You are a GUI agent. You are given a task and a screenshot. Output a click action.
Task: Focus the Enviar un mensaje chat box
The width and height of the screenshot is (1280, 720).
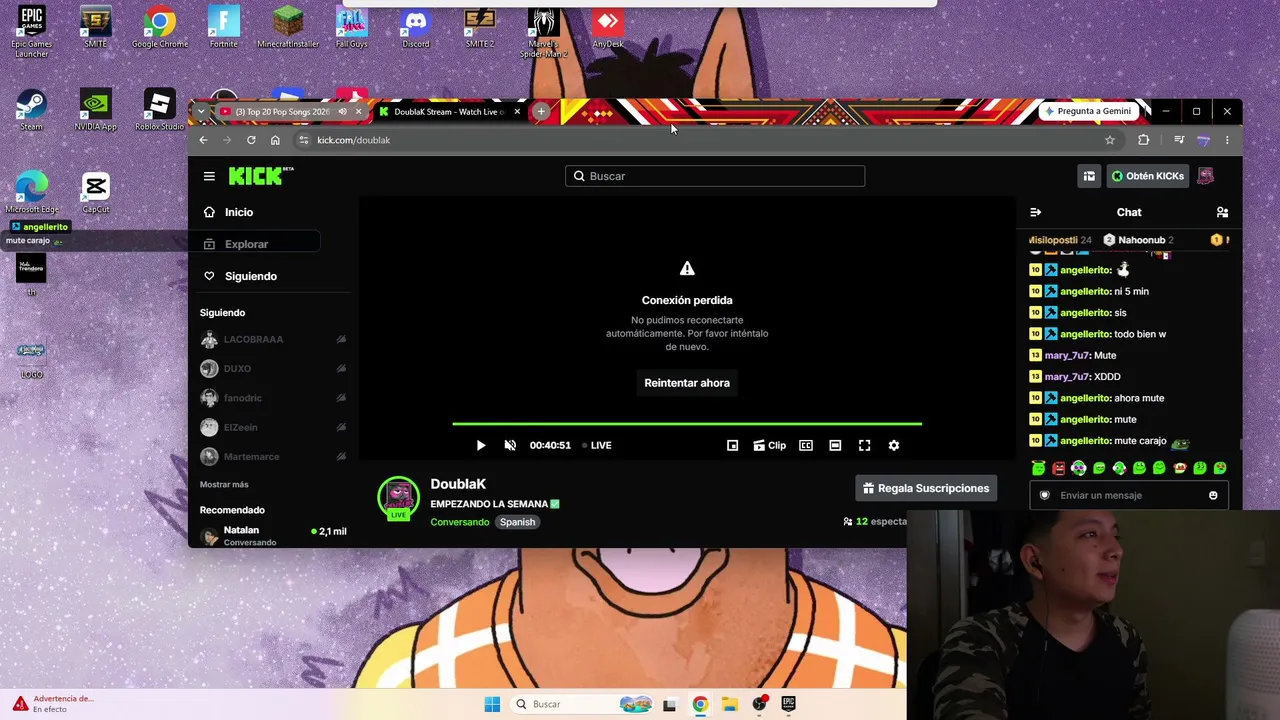coord(1129,495)
